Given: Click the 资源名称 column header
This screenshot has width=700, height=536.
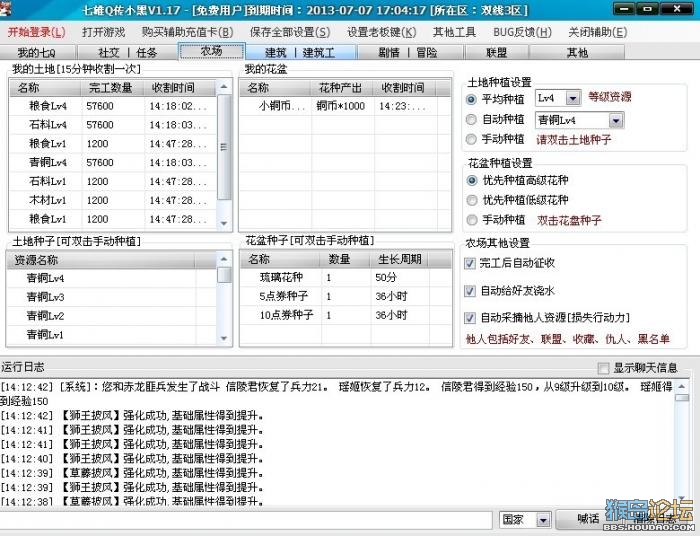Looking at the screenshot, I should click(101, 260).
